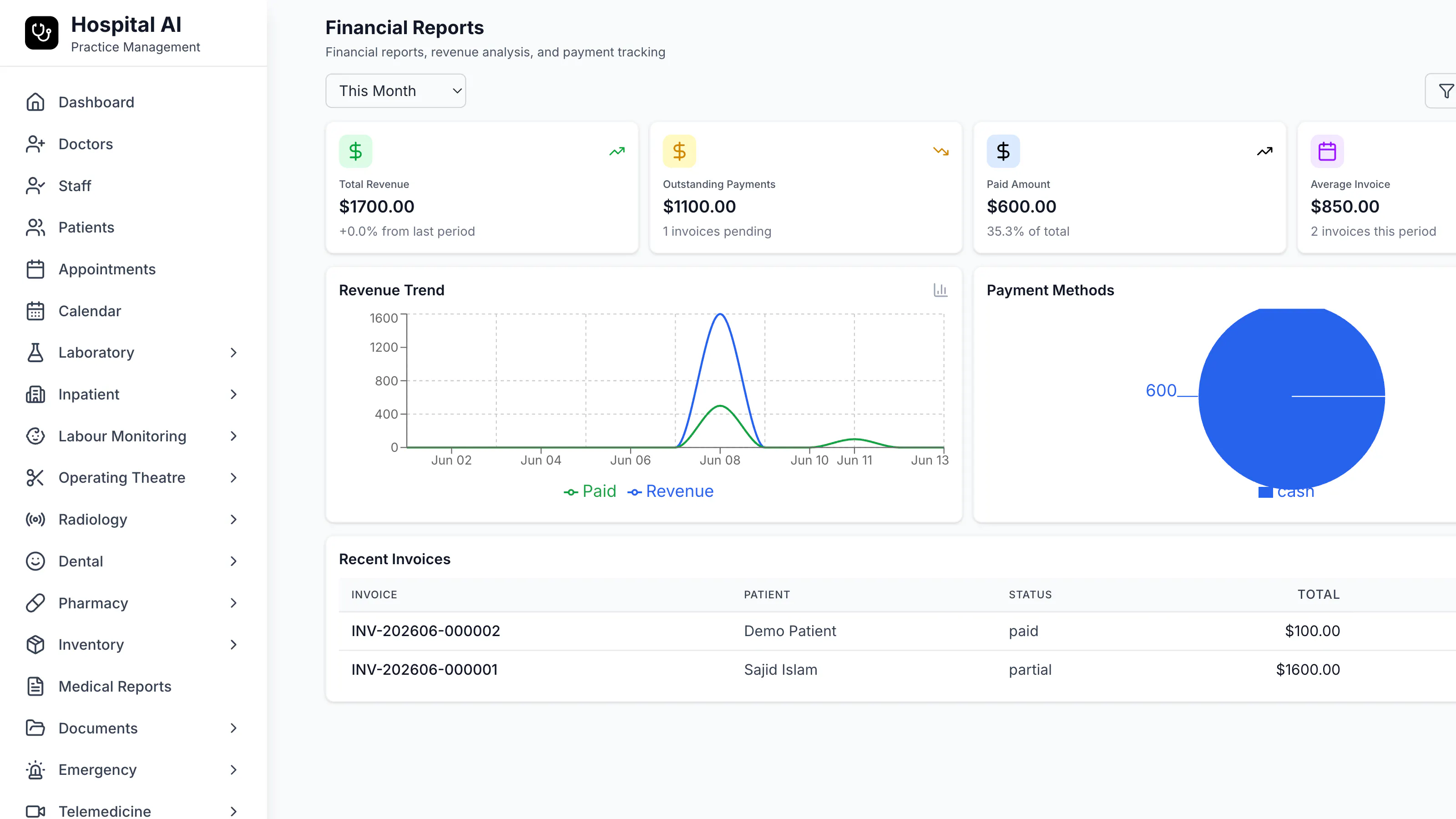Click the Calendar grid icon

coord(35,311)
